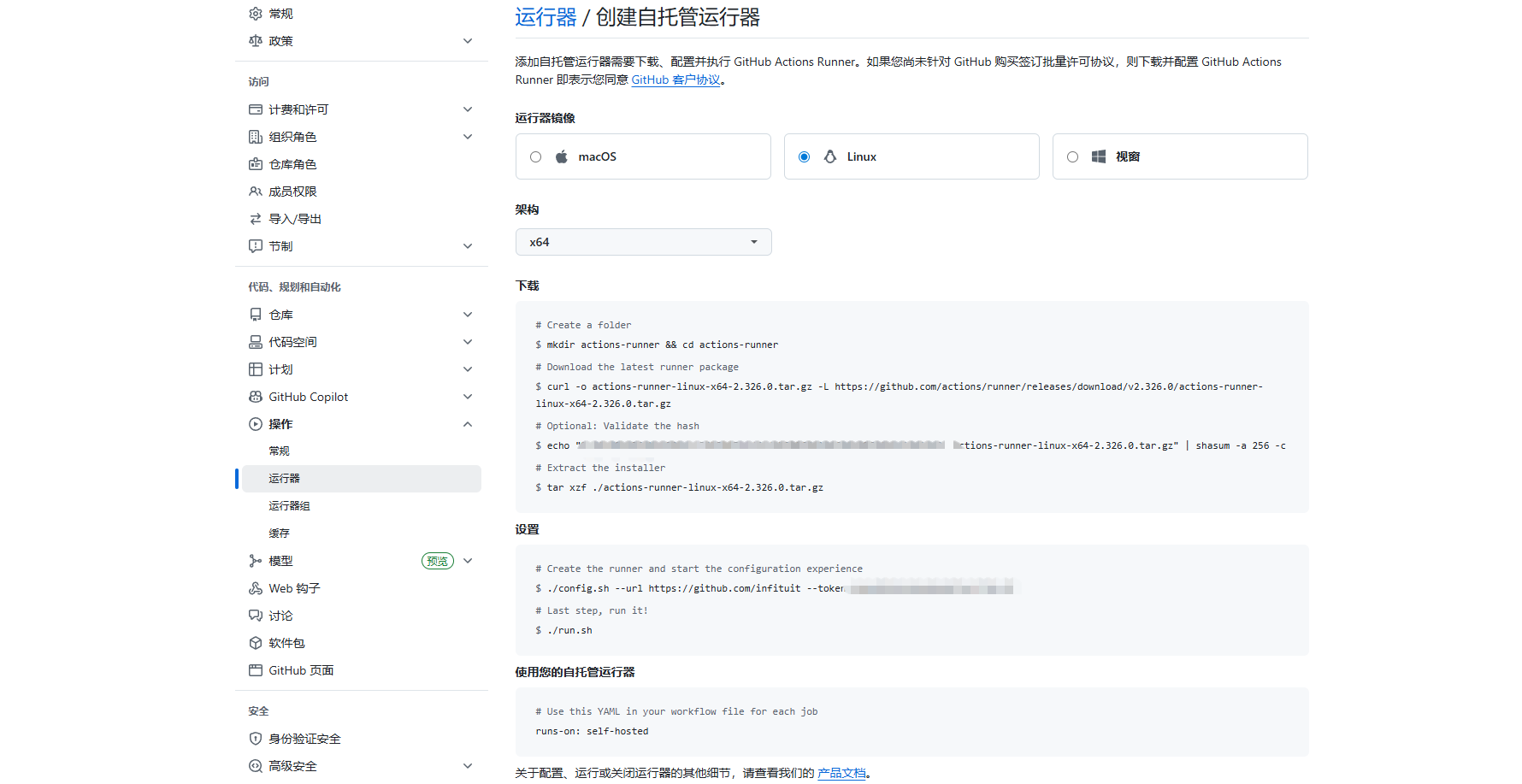Click the runs-on: self-hosted line
The image size is (1522, 784).
592,731
